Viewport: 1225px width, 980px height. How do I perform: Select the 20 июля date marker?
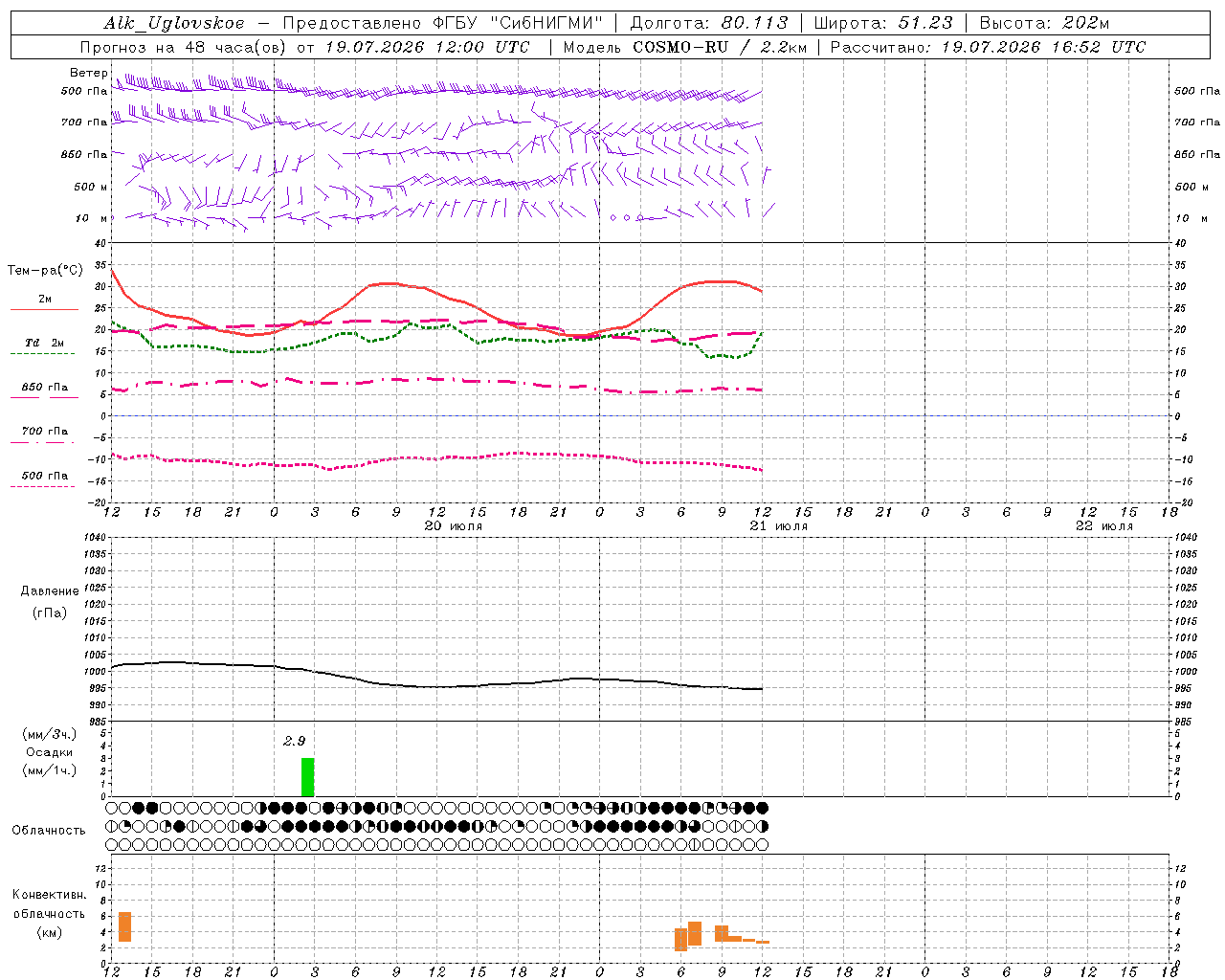point(453,526)
